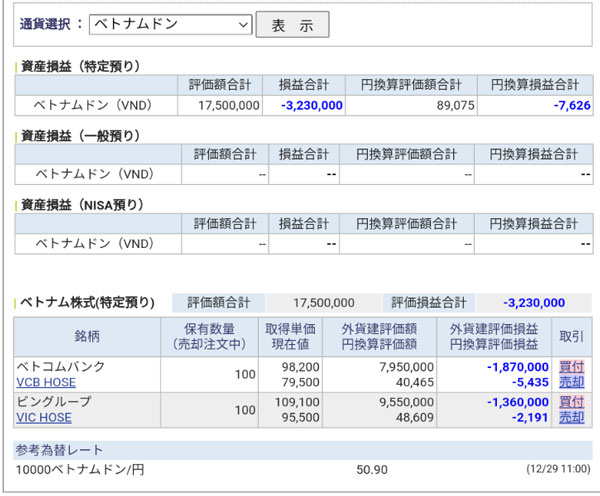Select the 資産損益（一般預り）section heading
This screenshot has width=600, height=496.
pos(82,136)
